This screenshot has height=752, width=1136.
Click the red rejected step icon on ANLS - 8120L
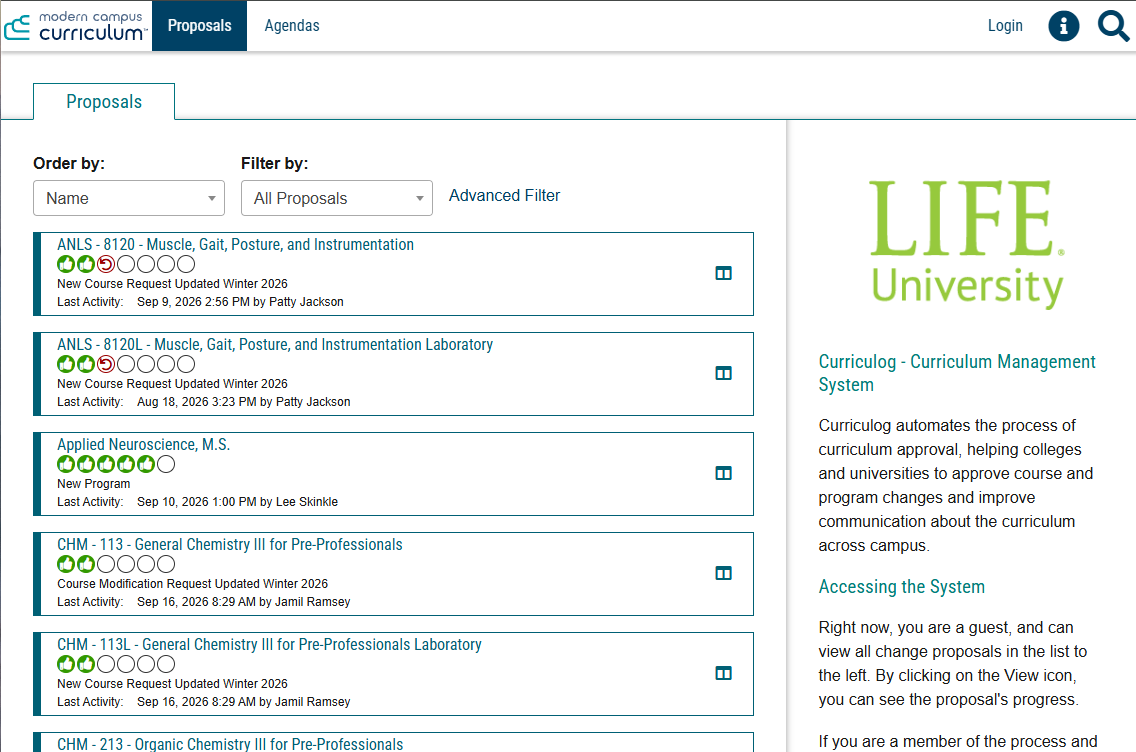tap(106, 364)
